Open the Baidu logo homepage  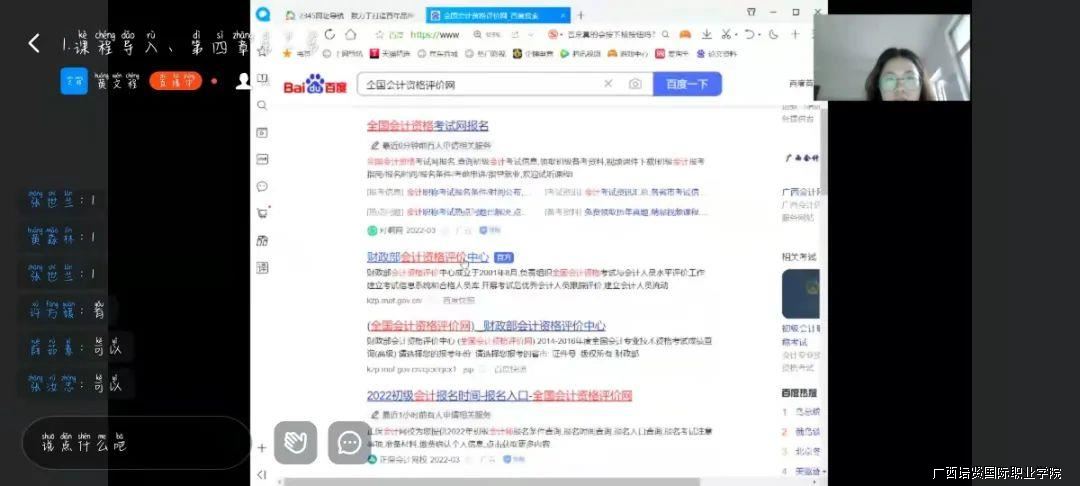[314, 85]
